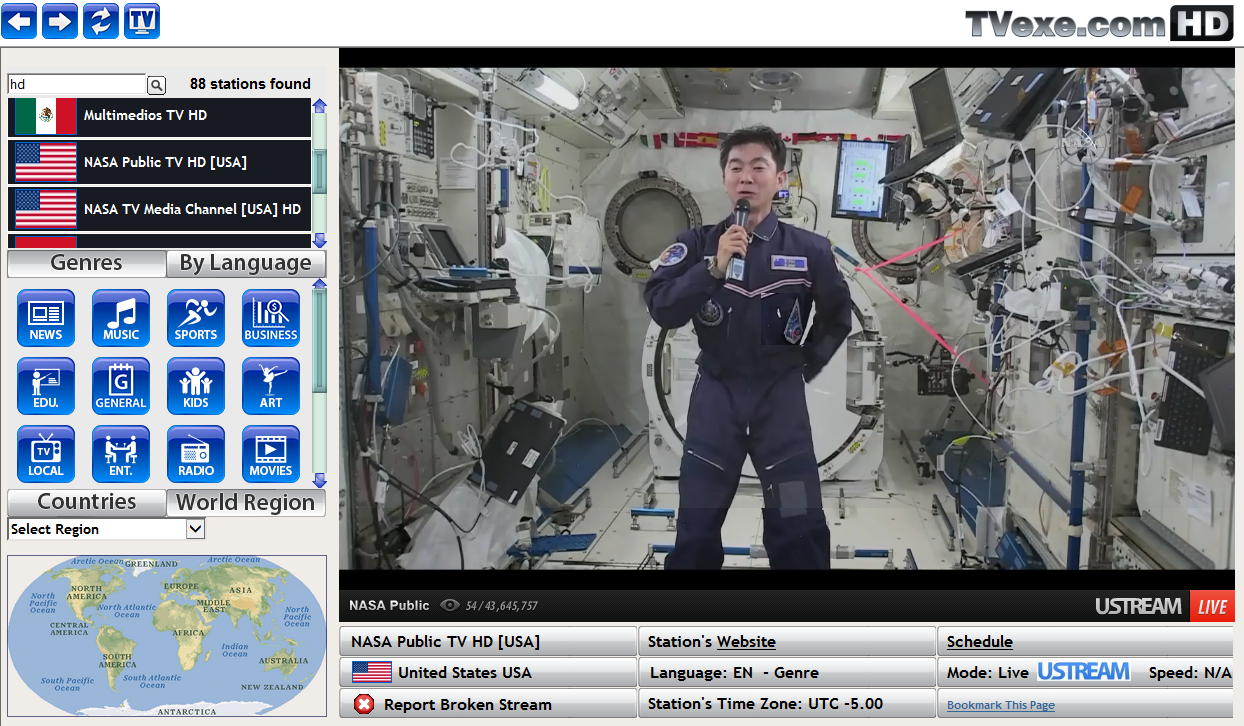
Task: Select the Music genre icon
Action: click(x=121, y=318)
